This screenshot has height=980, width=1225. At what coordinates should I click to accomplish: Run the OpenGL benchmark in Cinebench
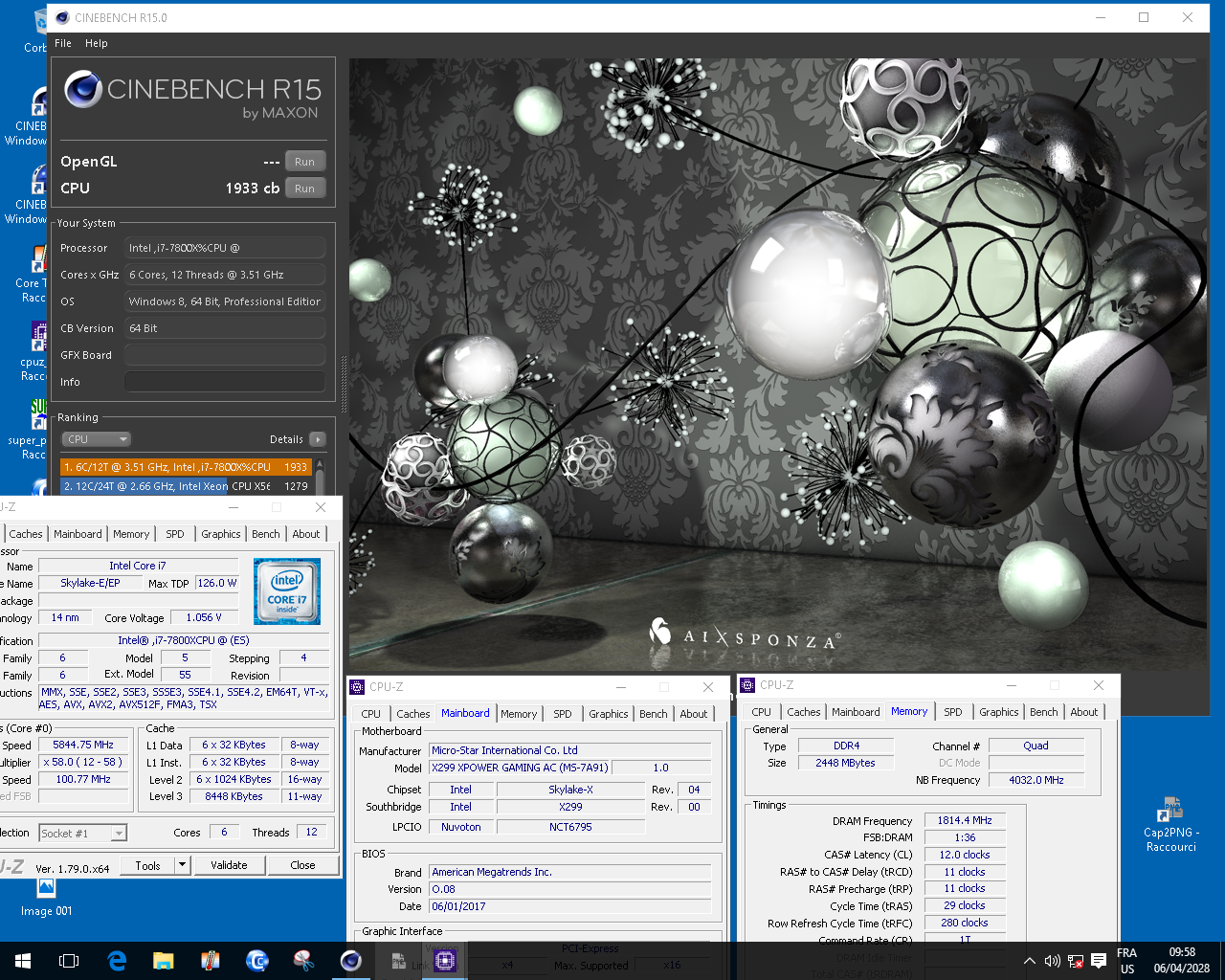point(304,162)
